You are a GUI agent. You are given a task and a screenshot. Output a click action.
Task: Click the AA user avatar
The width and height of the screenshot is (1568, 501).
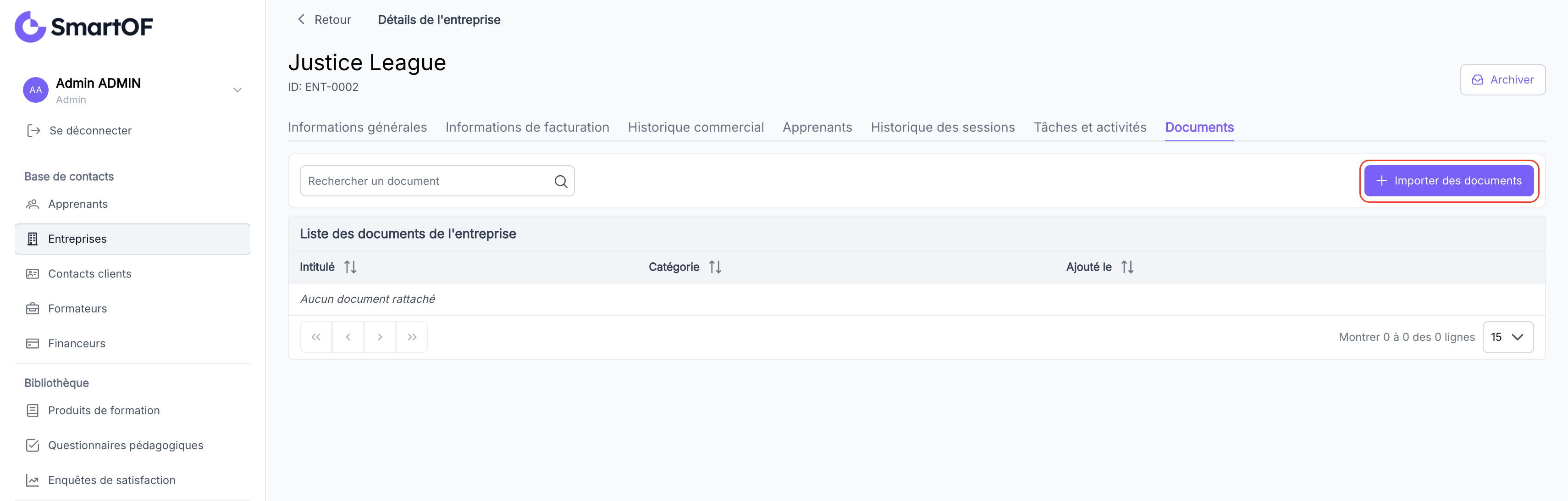(35, 90)
